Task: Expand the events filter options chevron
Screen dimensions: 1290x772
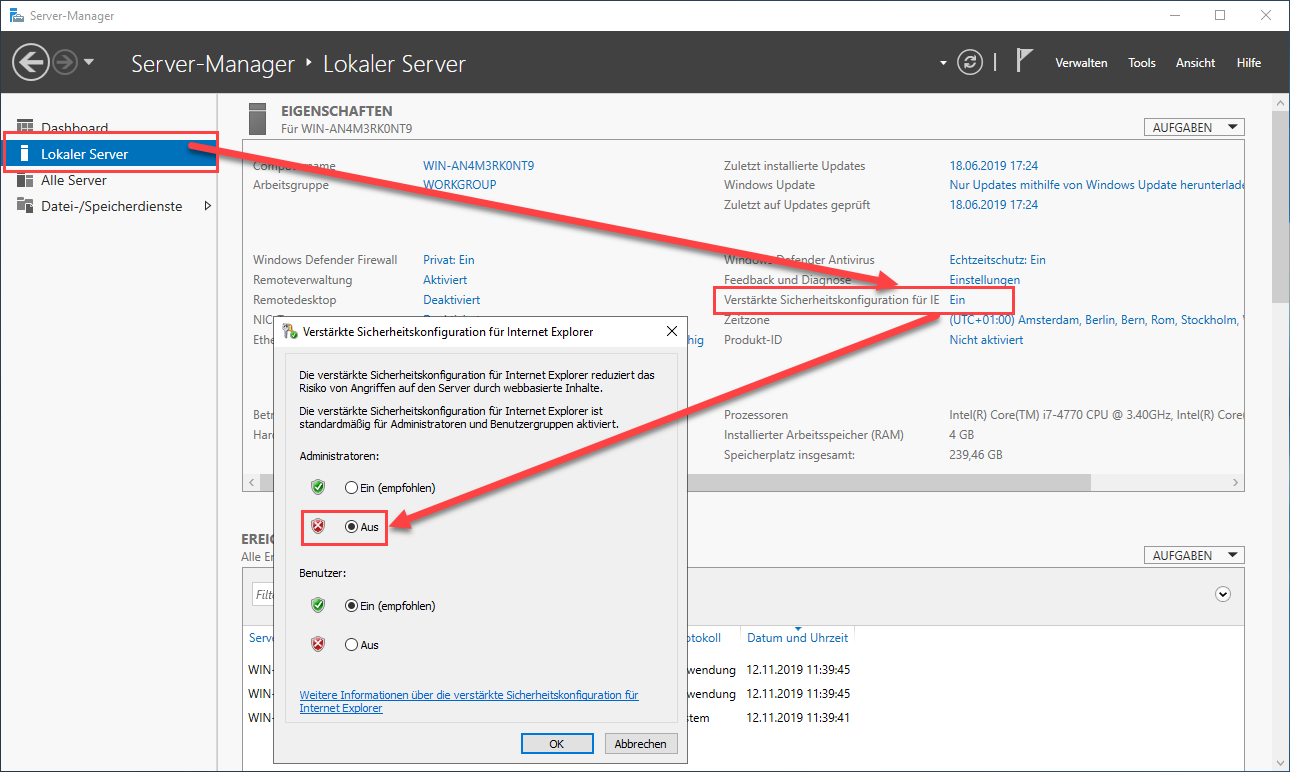Action: coord(1222,594)
